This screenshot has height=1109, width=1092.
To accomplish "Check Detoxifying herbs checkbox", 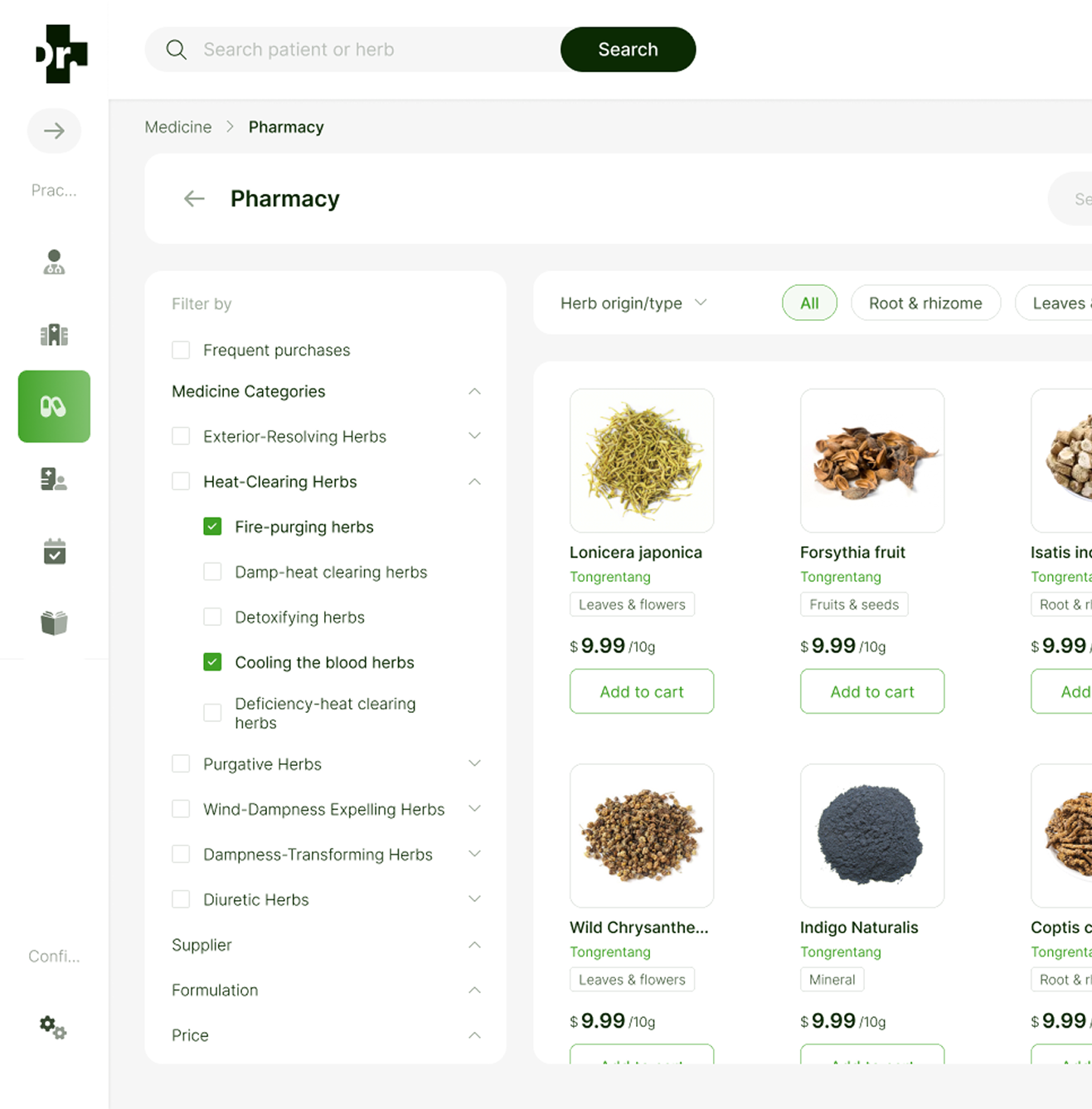I will 212,617.
